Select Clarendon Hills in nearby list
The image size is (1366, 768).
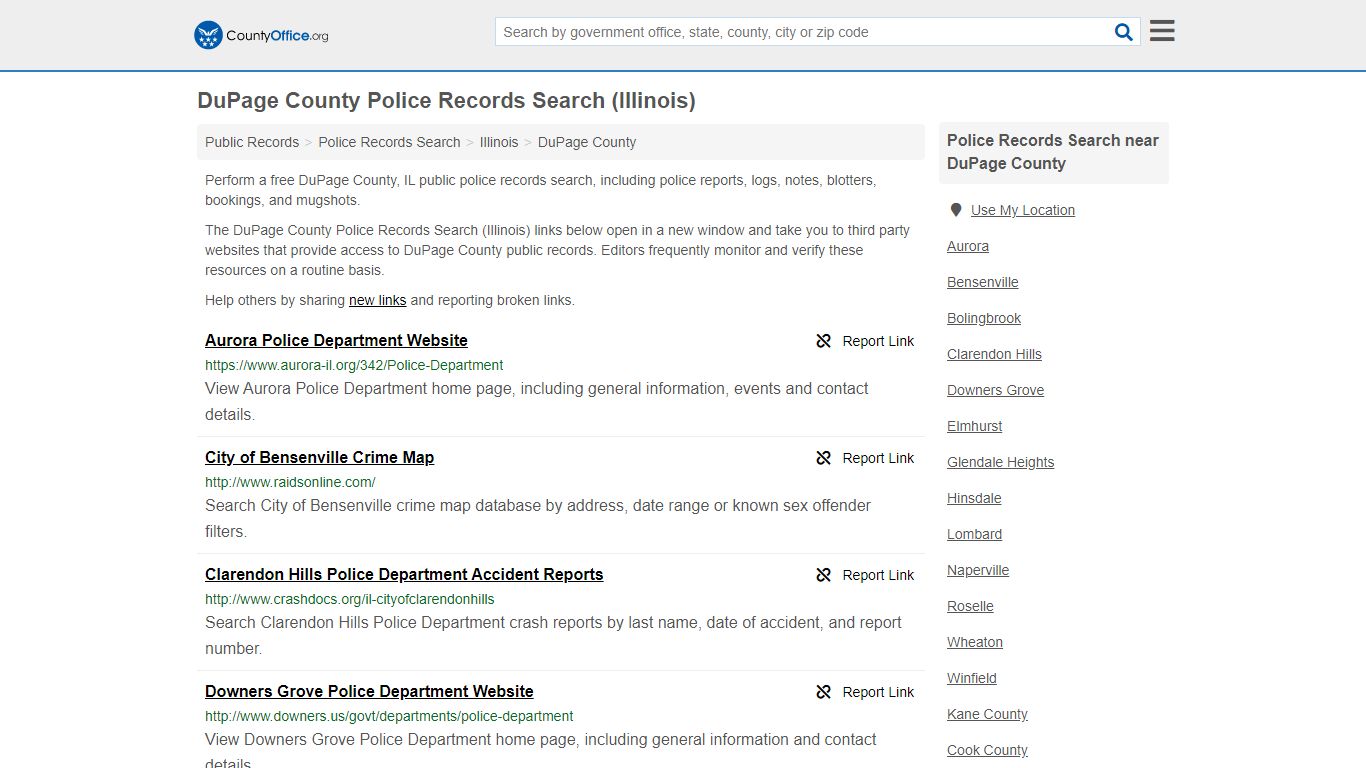click(994, 354)
